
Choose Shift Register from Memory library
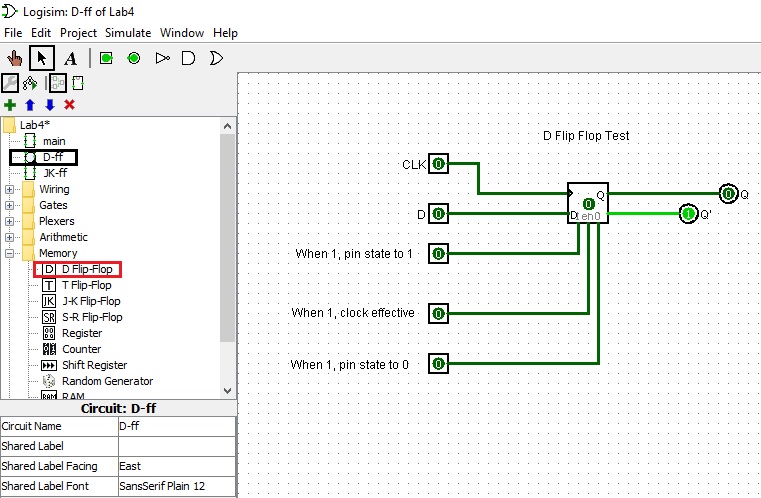(x=94, y=365)
